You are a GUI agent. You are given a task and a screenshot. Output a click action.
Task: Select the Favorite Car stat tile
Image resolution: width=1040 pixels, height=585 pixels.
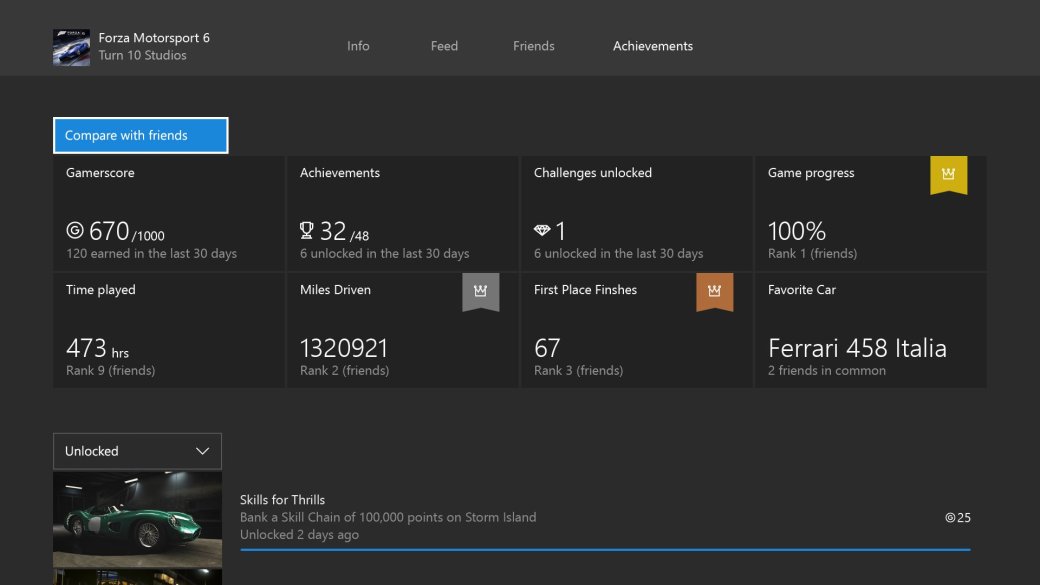point(870,330)
